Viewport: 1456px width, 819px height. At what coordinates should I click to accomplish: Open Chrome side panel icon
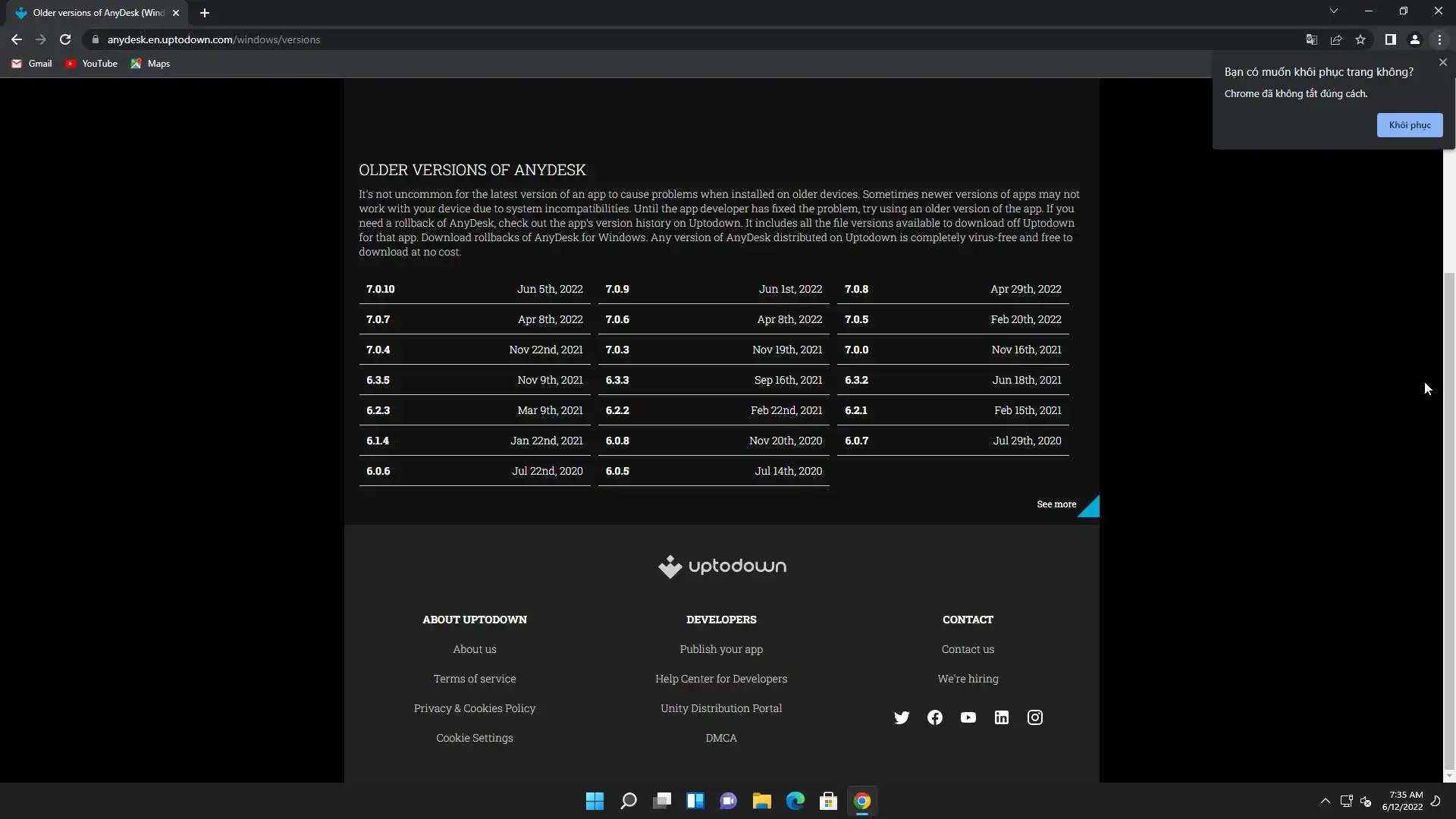[x=1390, y=39]
